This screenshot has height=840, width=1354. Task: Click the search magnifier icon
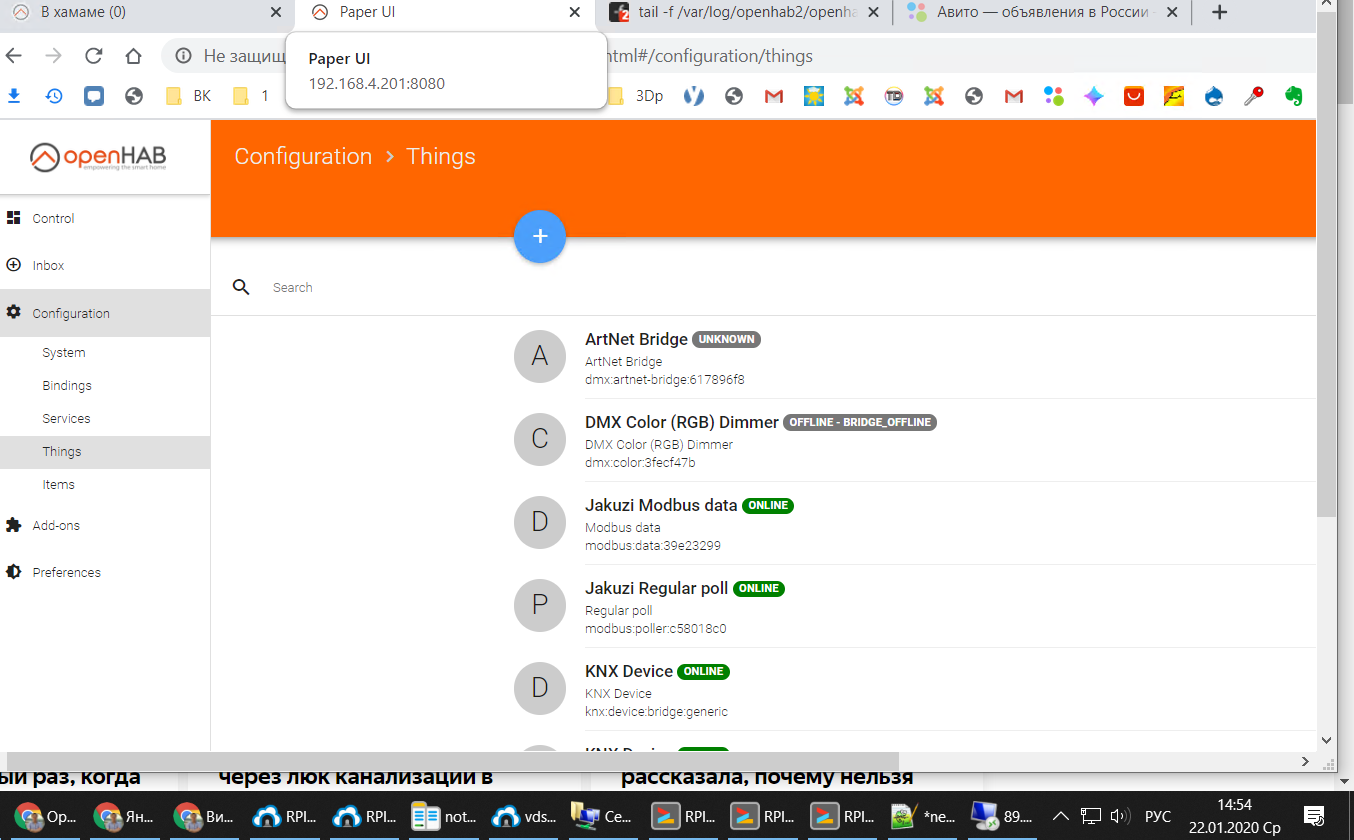click(x=241, y=287)
